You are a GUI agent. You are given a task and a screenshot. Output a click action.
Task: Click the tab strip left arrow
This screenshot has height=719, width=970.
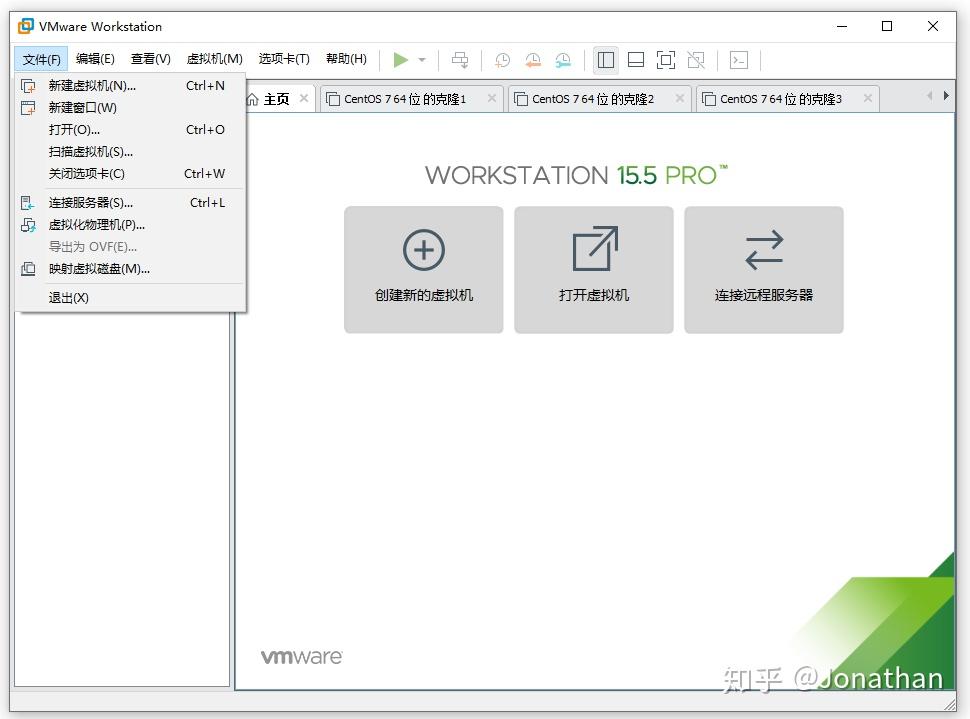click(x=930, y=95)
